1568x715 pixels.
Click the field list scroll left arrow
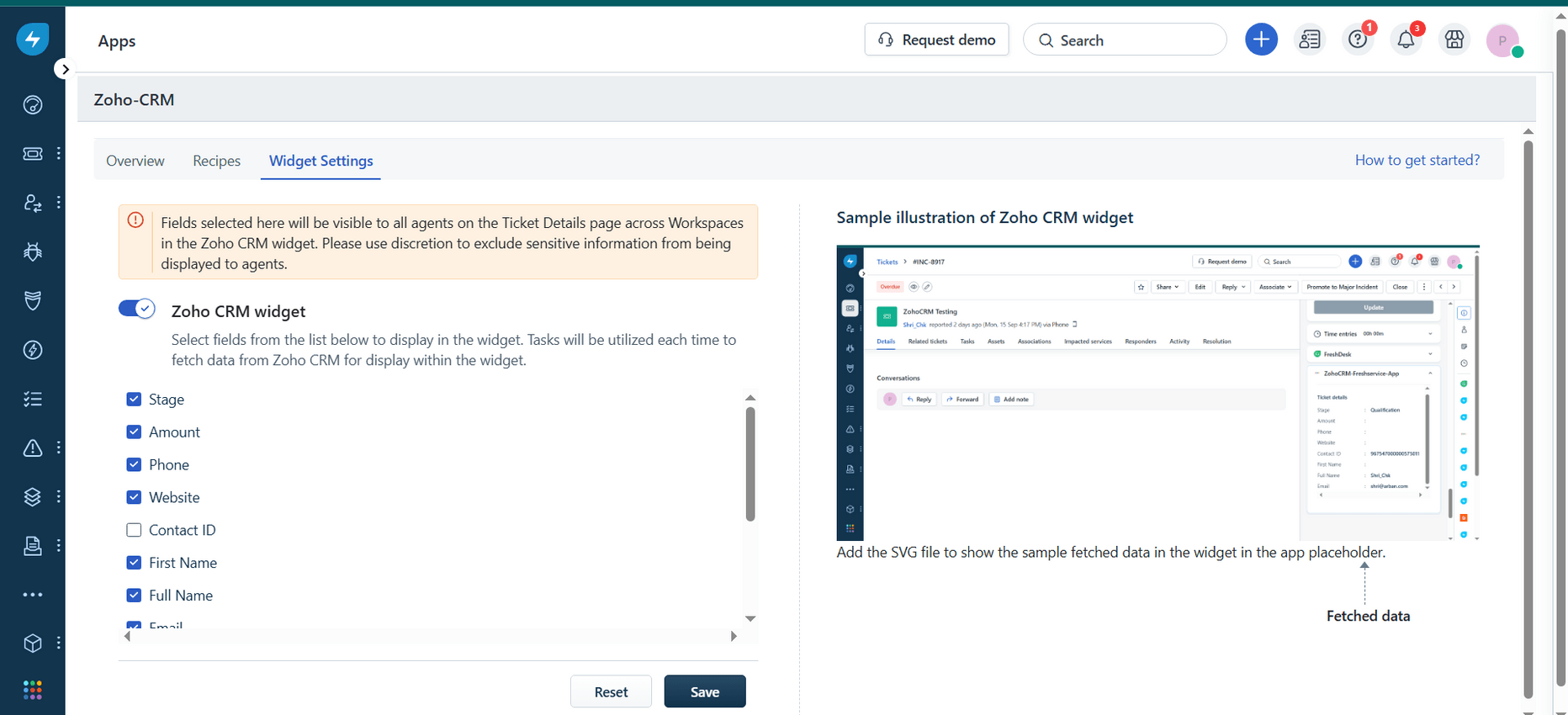127,637
